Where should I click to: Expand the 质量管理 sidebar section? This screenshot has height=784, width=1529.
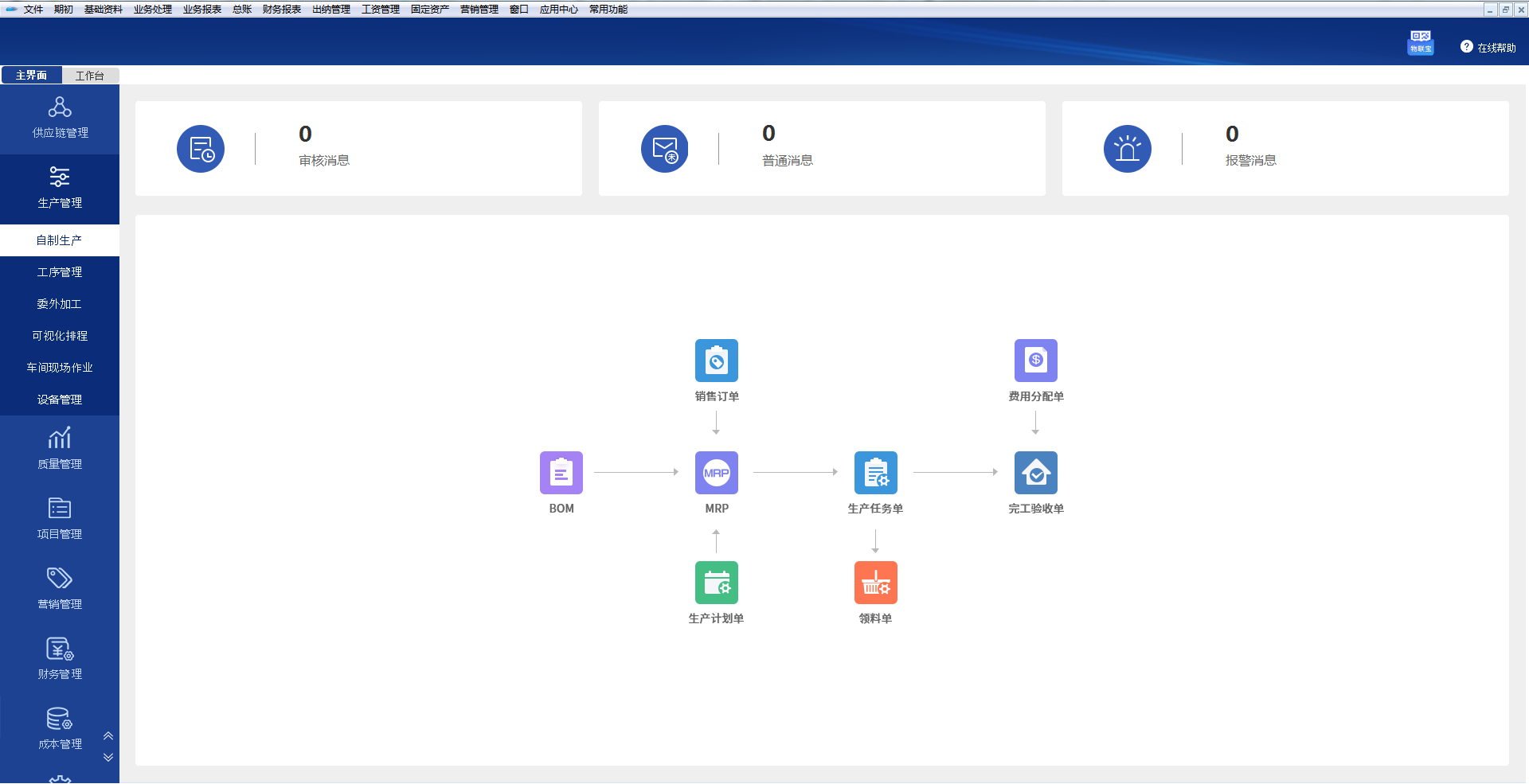tap(60, 449)
